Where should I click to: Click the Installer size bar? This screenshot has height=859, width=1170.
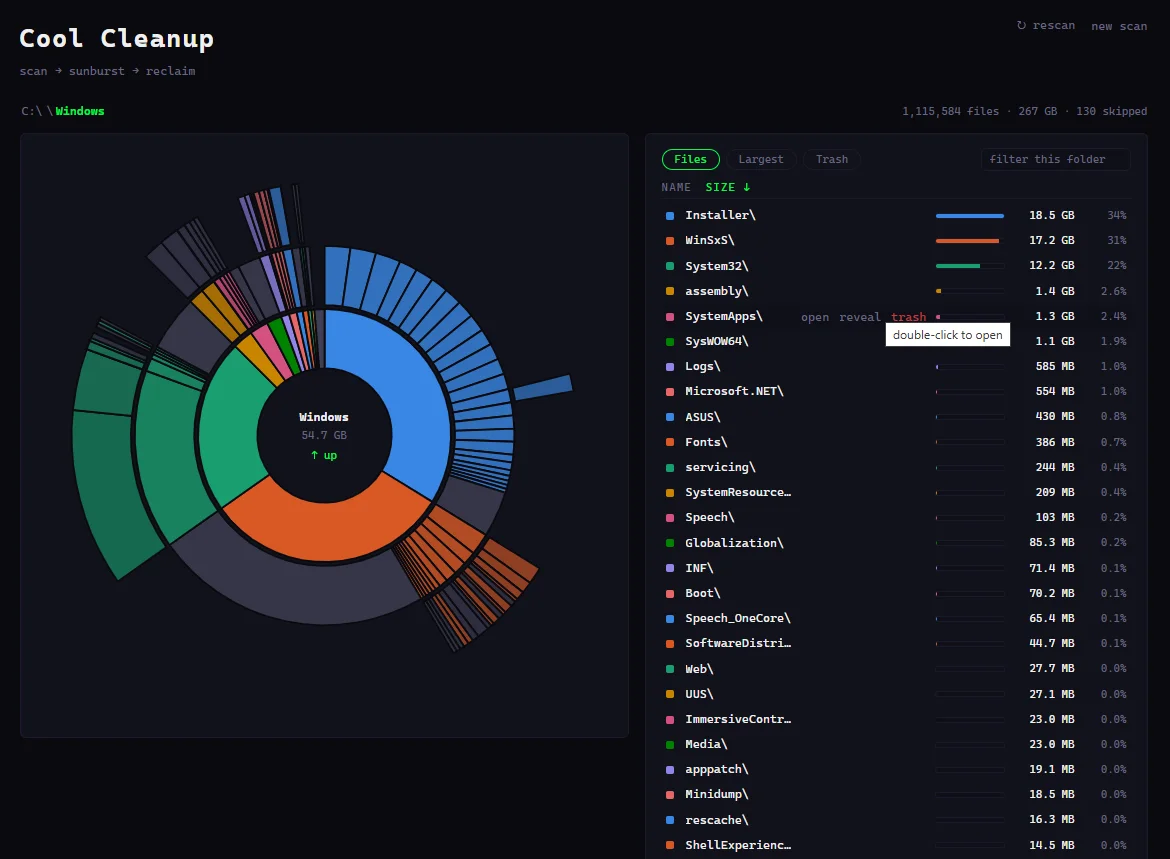click(x=969, y=216)
